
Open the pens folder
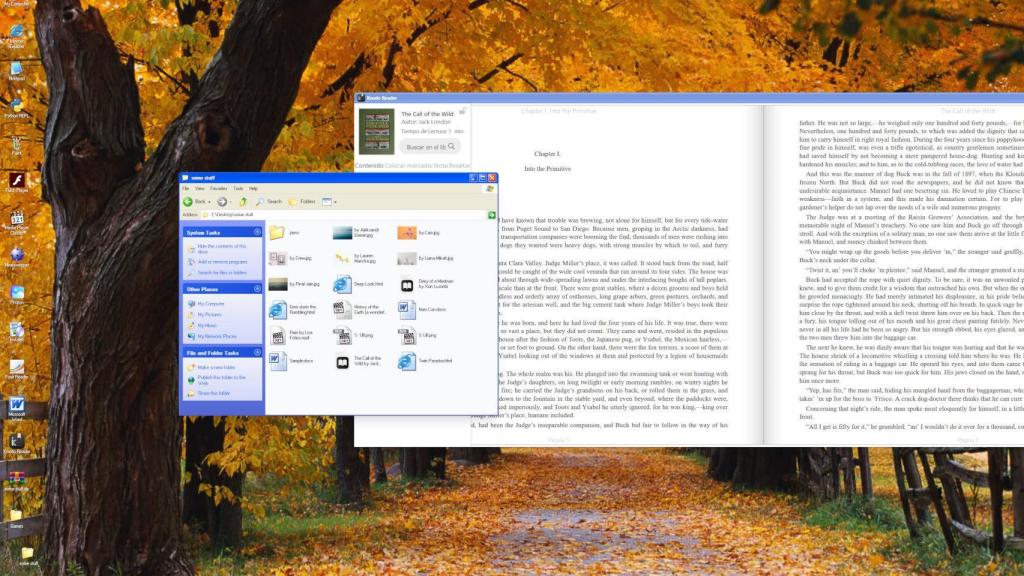click(277, 231)
